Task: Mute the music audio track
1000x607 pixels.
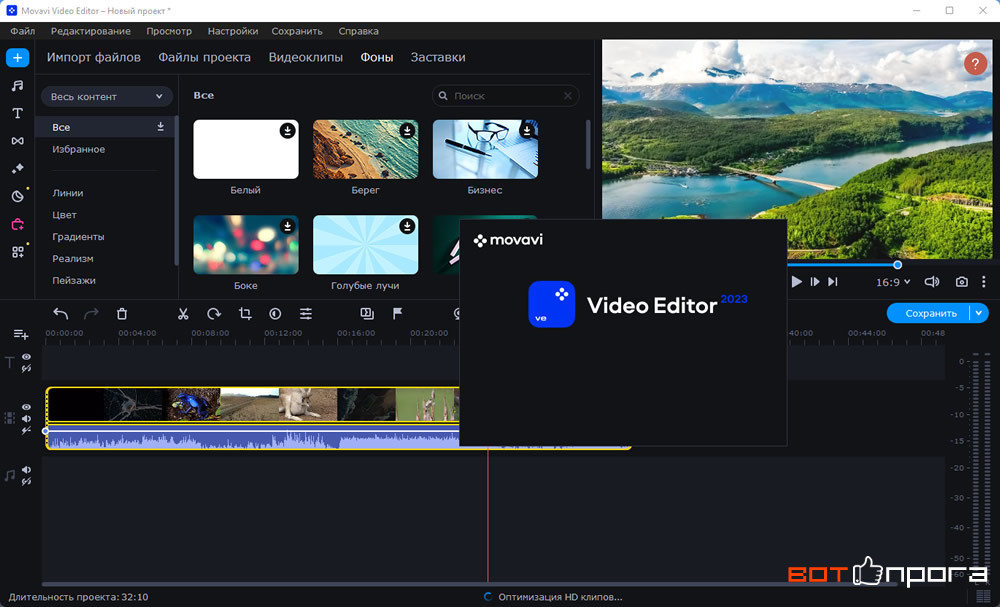Action: click(x=26, y=470)
